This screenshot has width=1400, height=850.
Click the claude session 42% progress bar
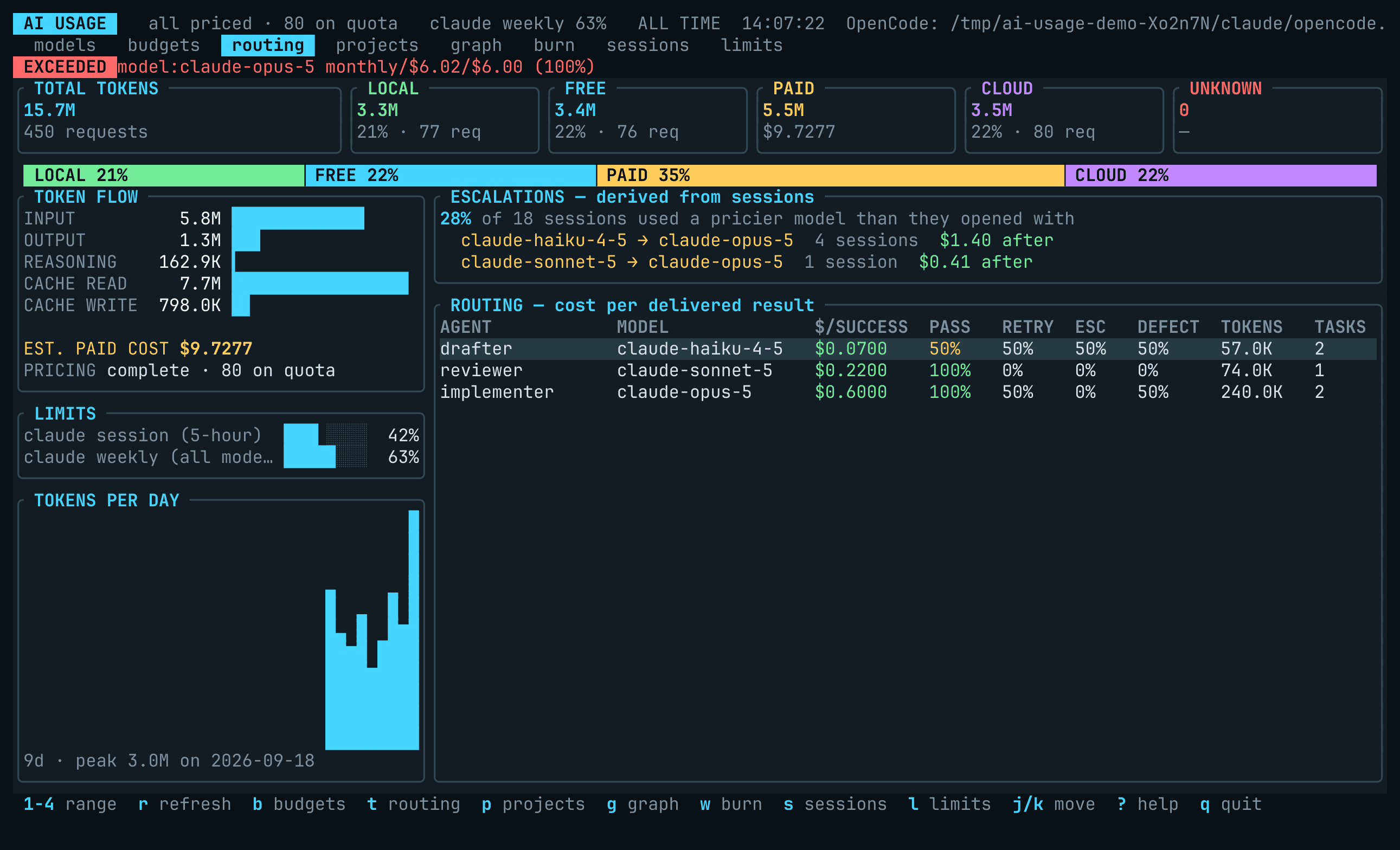tap(325, 435)
